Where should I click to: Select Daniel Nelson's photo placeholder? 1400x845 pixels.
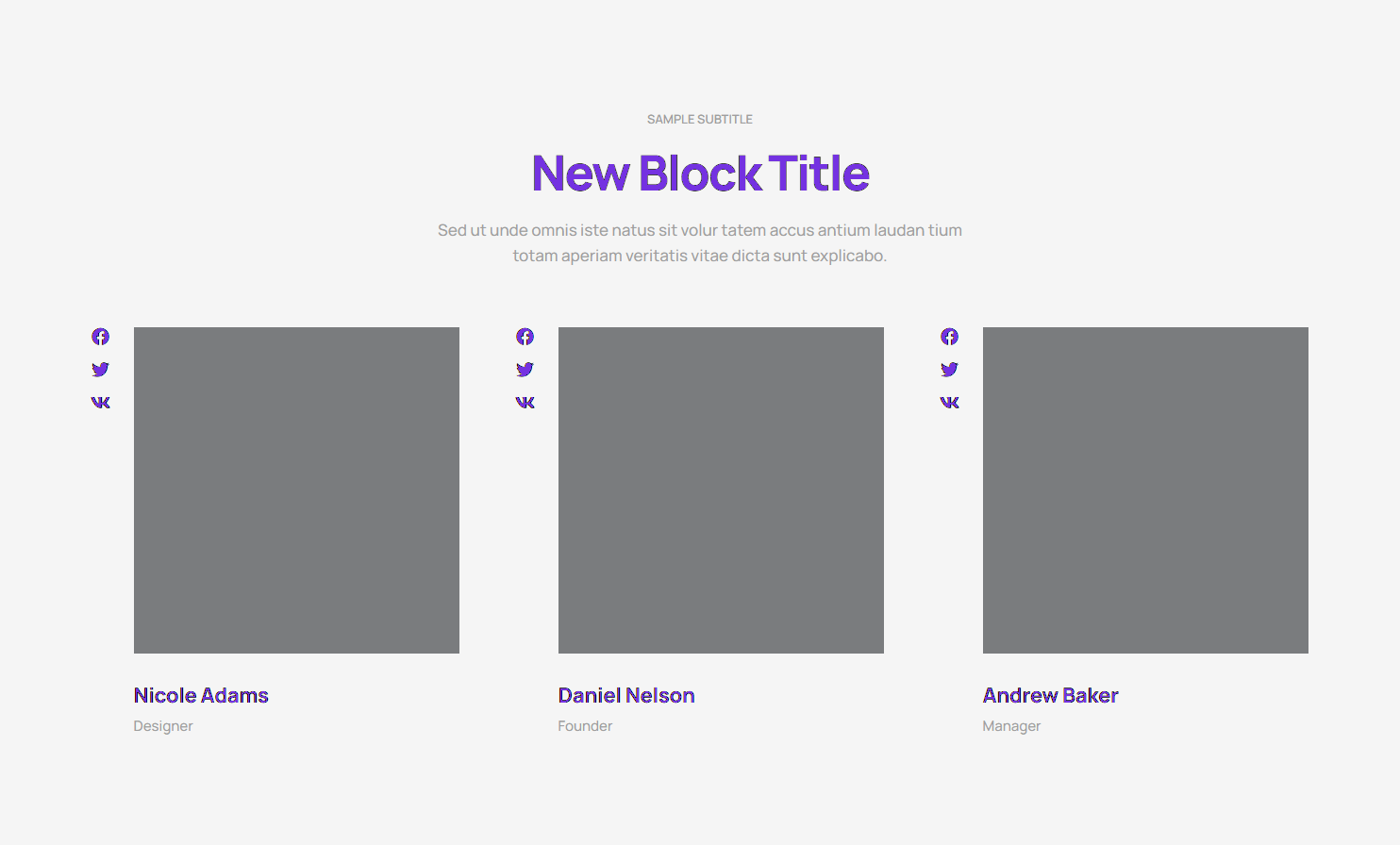(x=721, y=490)
